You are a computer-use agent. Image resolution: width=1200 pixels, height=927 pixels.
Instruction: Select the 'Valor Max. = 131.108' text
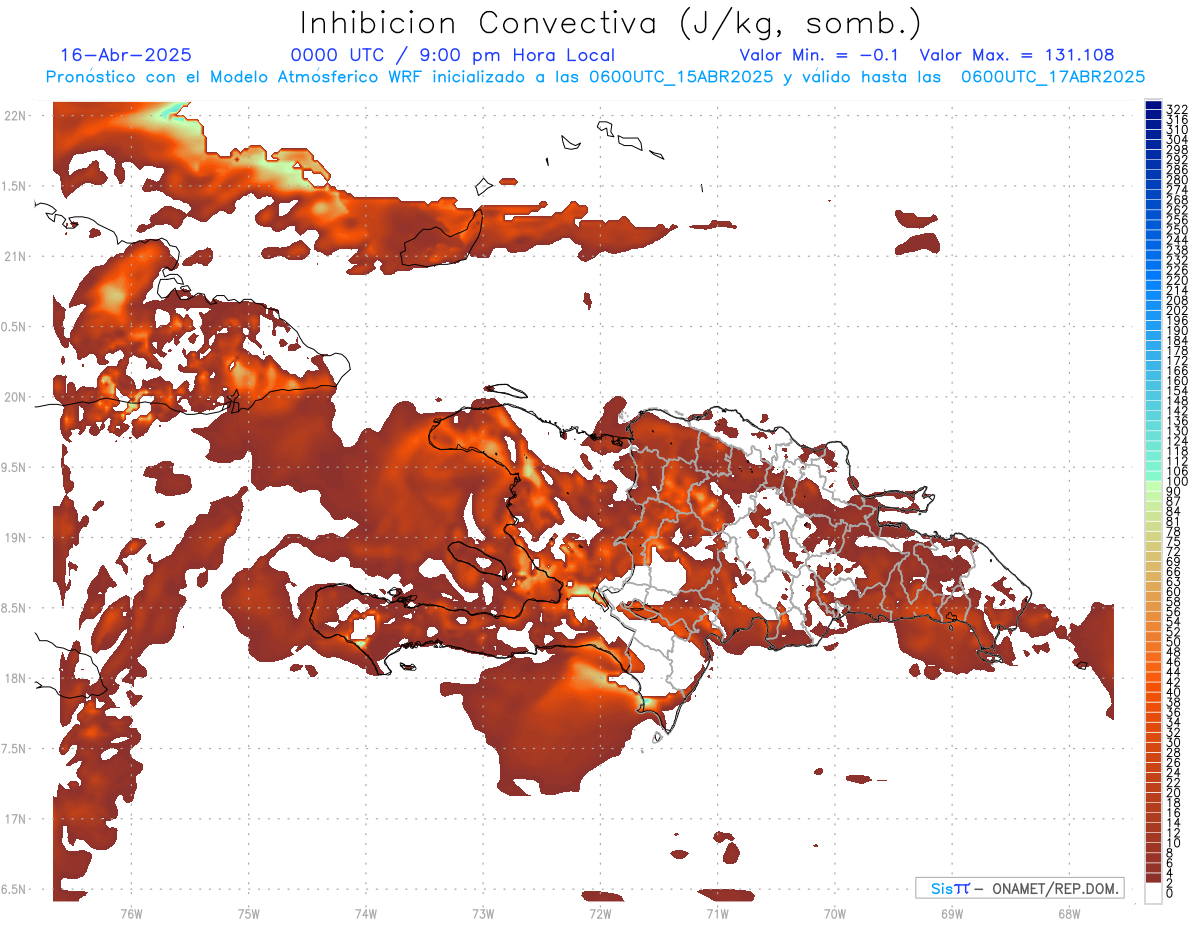(x=1017, y=55)
